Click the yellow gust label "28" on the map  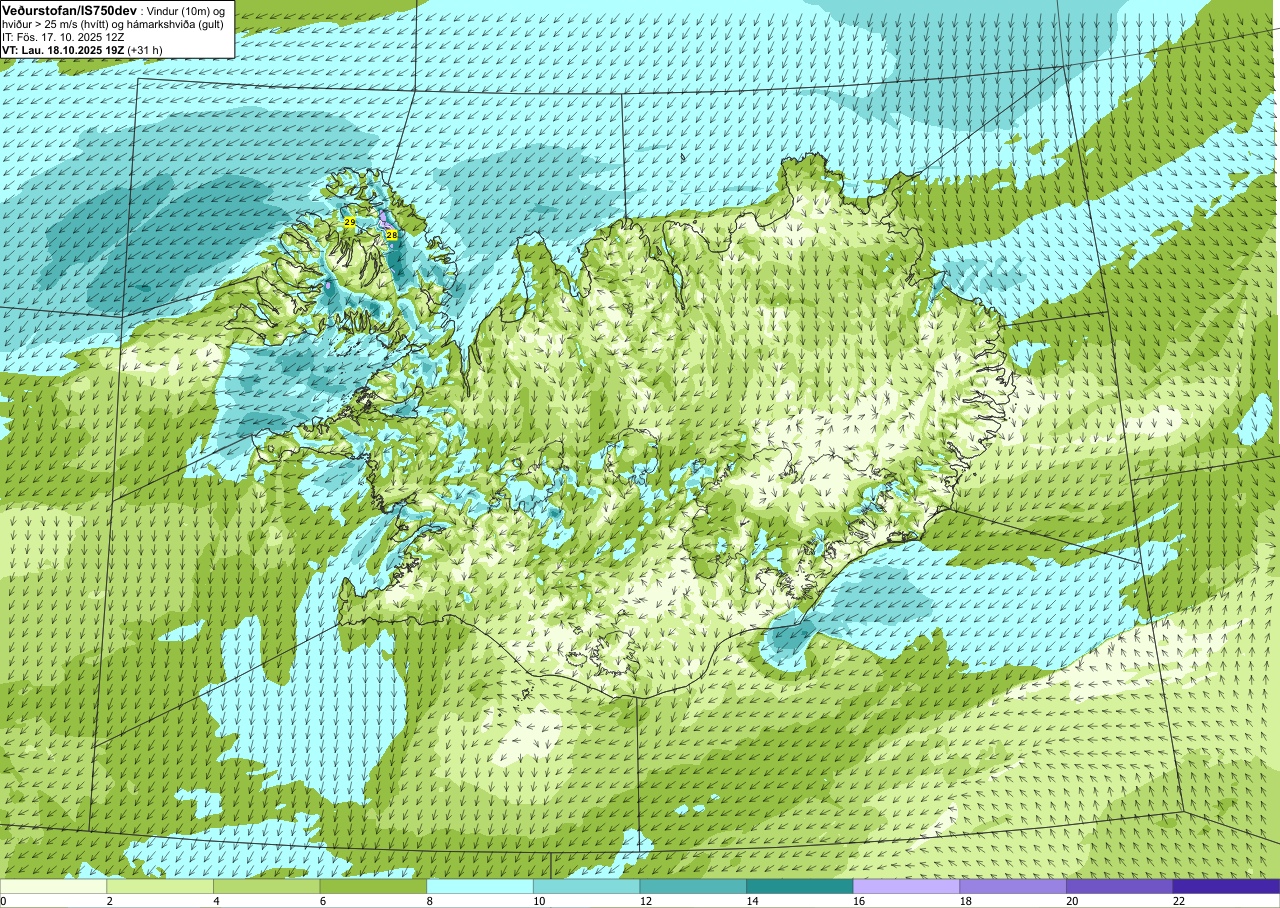391,235
